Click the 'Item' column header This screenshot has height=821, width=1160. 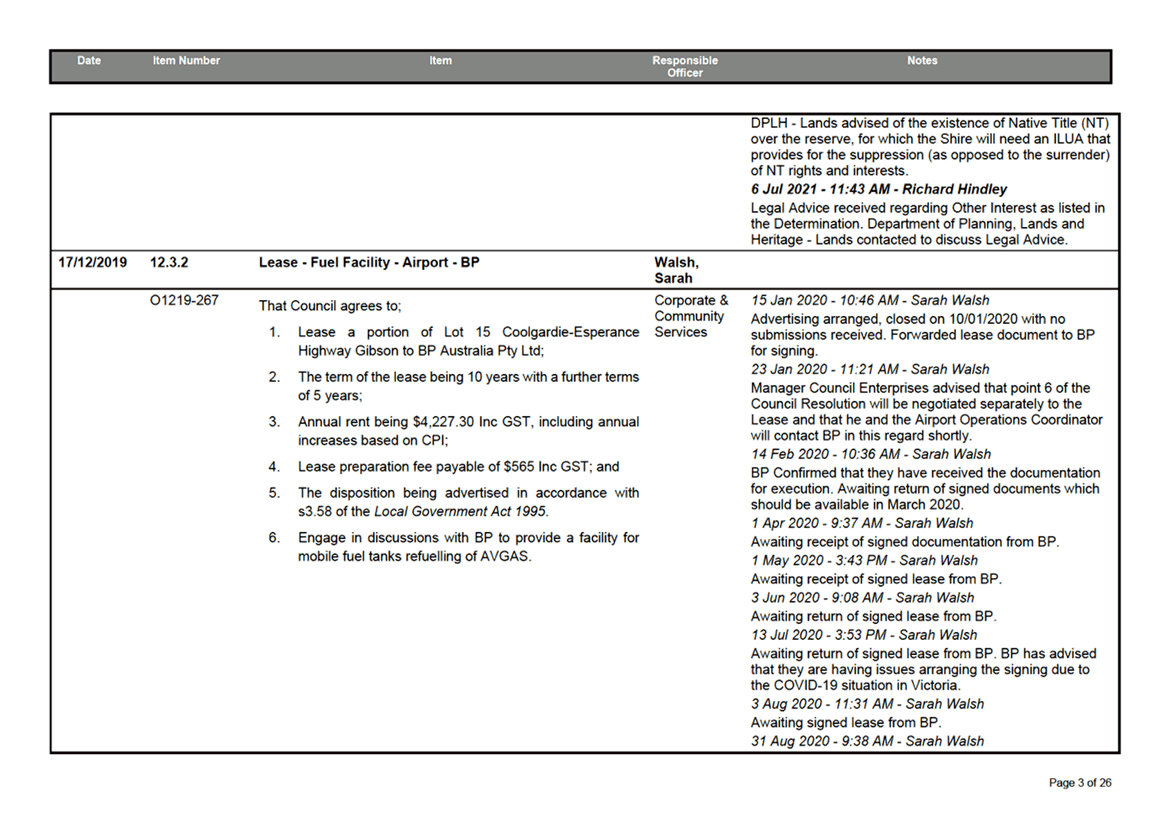[x=440, y=61]
